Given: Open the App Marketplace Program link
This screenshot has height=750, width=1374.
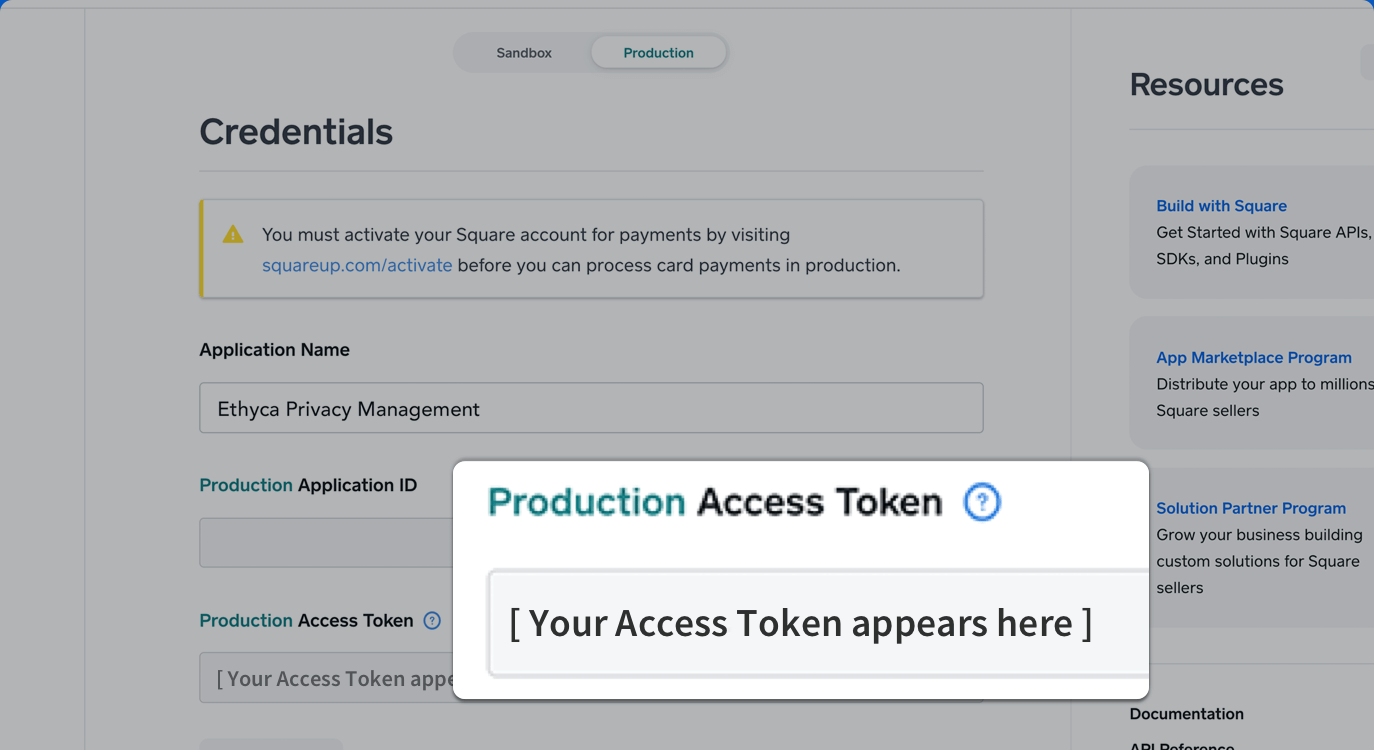Looking at the screenshot, I should click(x=1253, y=358).
